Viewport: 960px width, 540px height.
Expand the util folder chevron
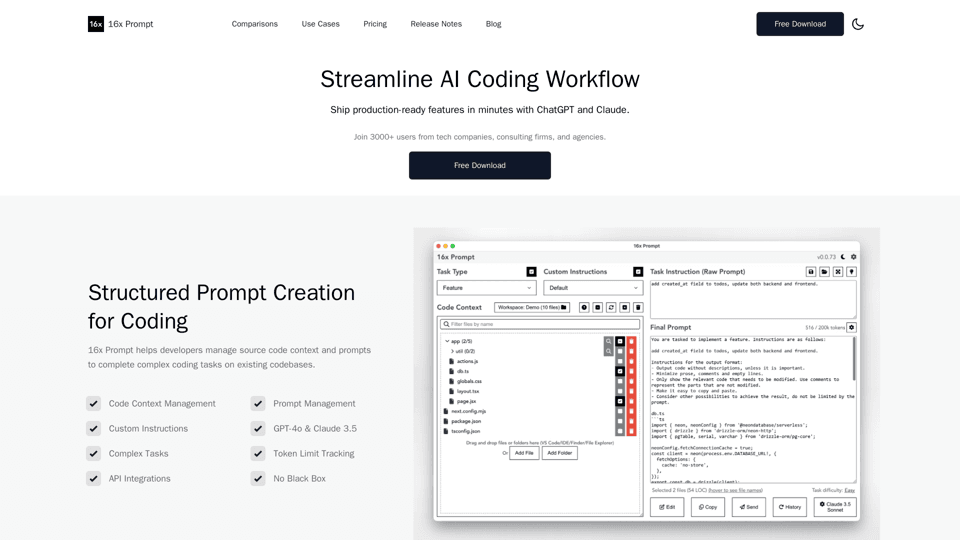pyautogui.click(x=452, y=351)
